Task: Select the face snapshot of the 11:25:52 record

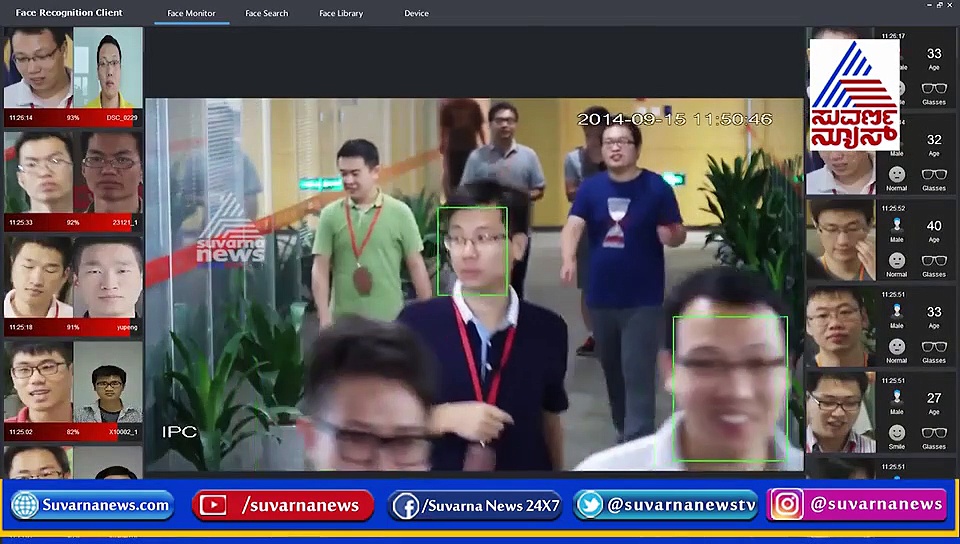Action: pos(841,240)
